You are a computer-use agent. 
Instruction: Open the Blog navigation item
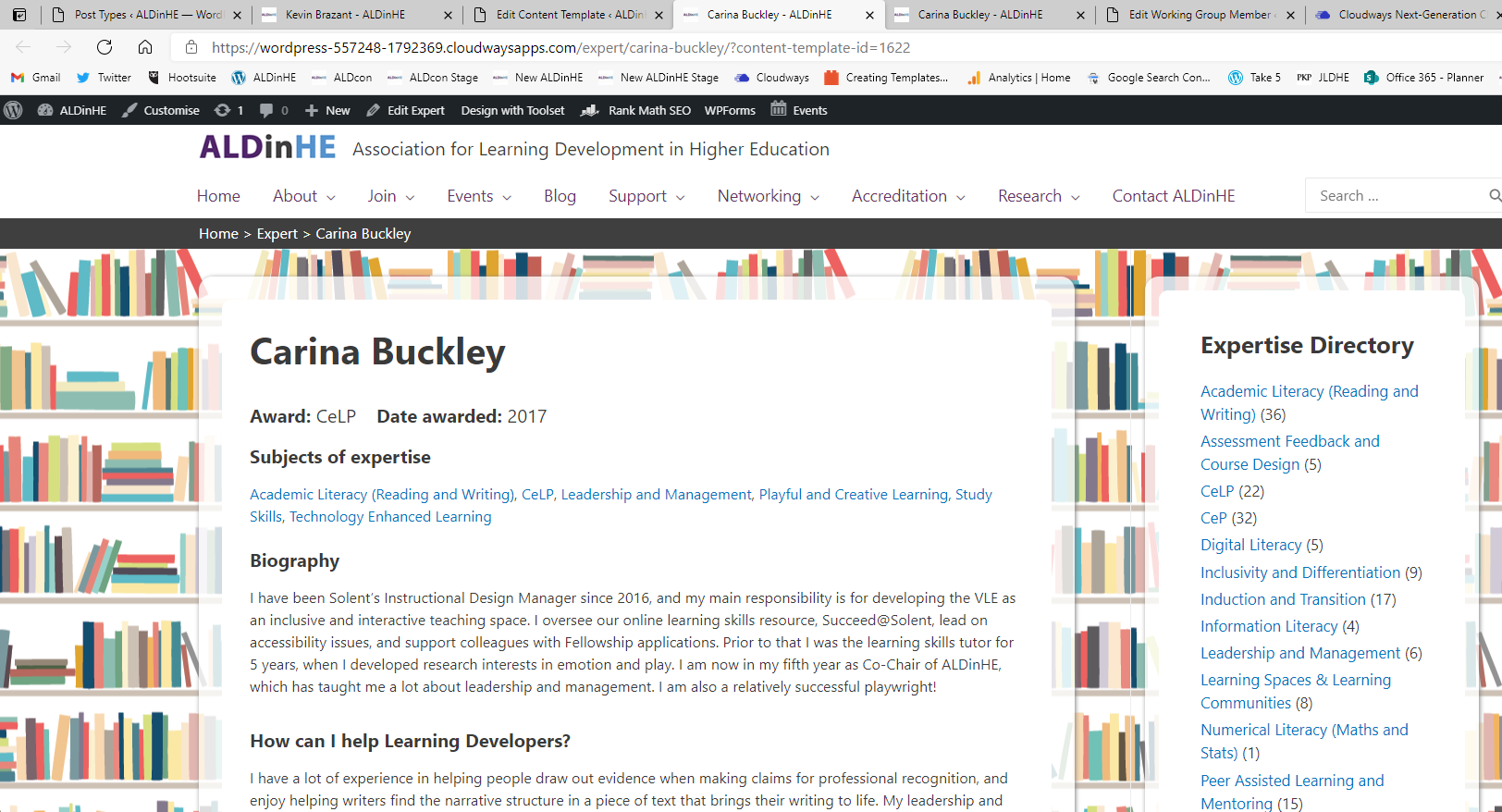pyautogui.click(x=560, y=196)
